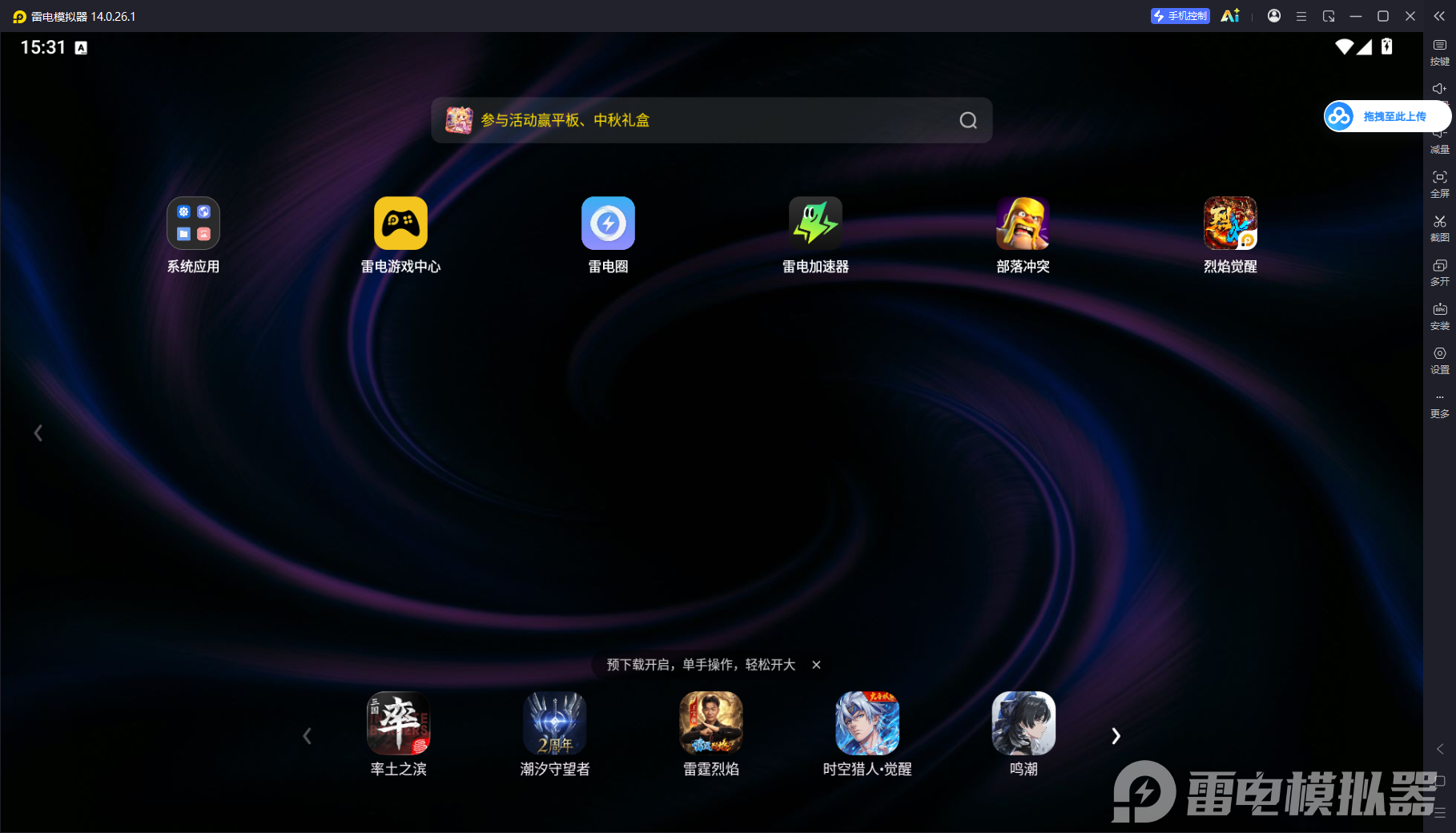Image resolution: width=1456 pixels, height=833 pixels.
Task: Open emulator 设置
Action: [1440, 360]
